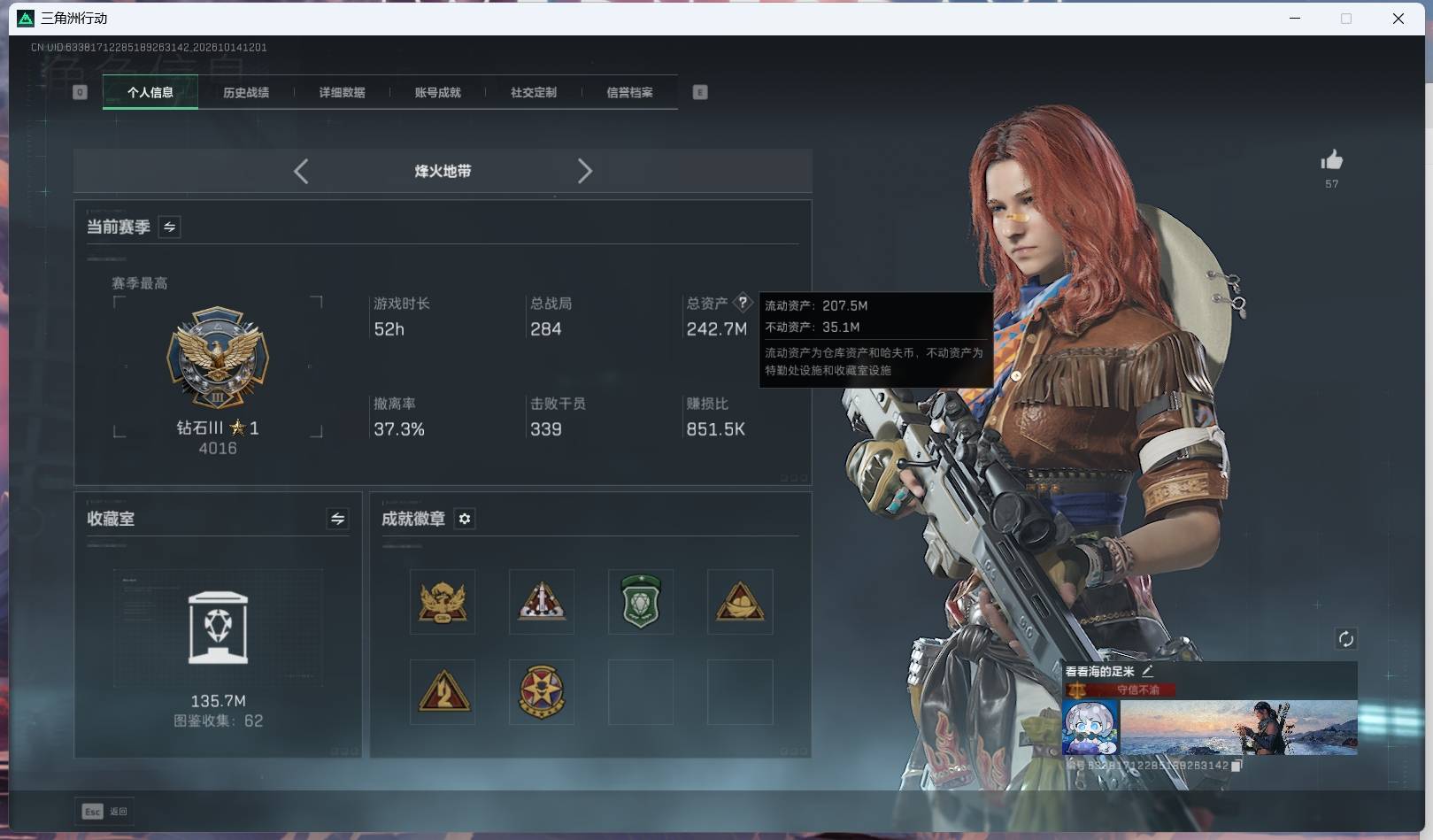Edit the nickname 看看海的足米 with pencil
This screenshot has width=1433, height=840.
click(x=1148, y=671)
